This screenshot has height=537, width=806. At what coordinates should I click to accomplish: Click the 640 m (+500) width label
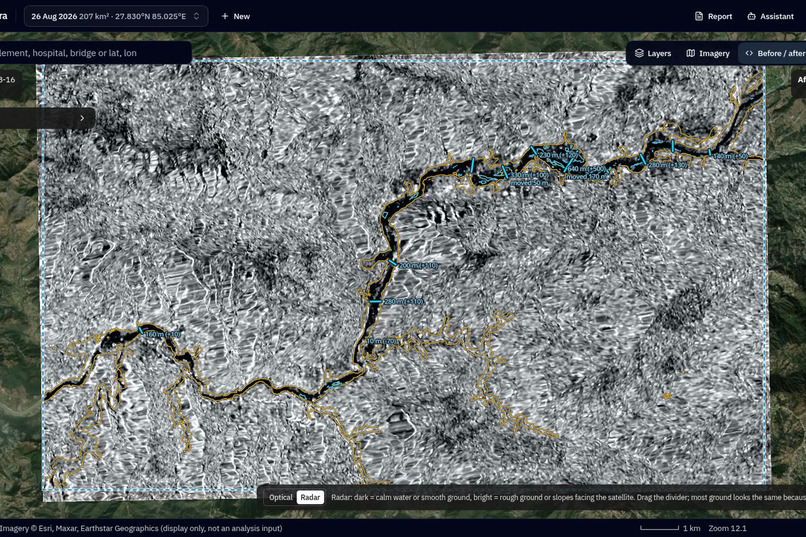click(x=586, y=169)
